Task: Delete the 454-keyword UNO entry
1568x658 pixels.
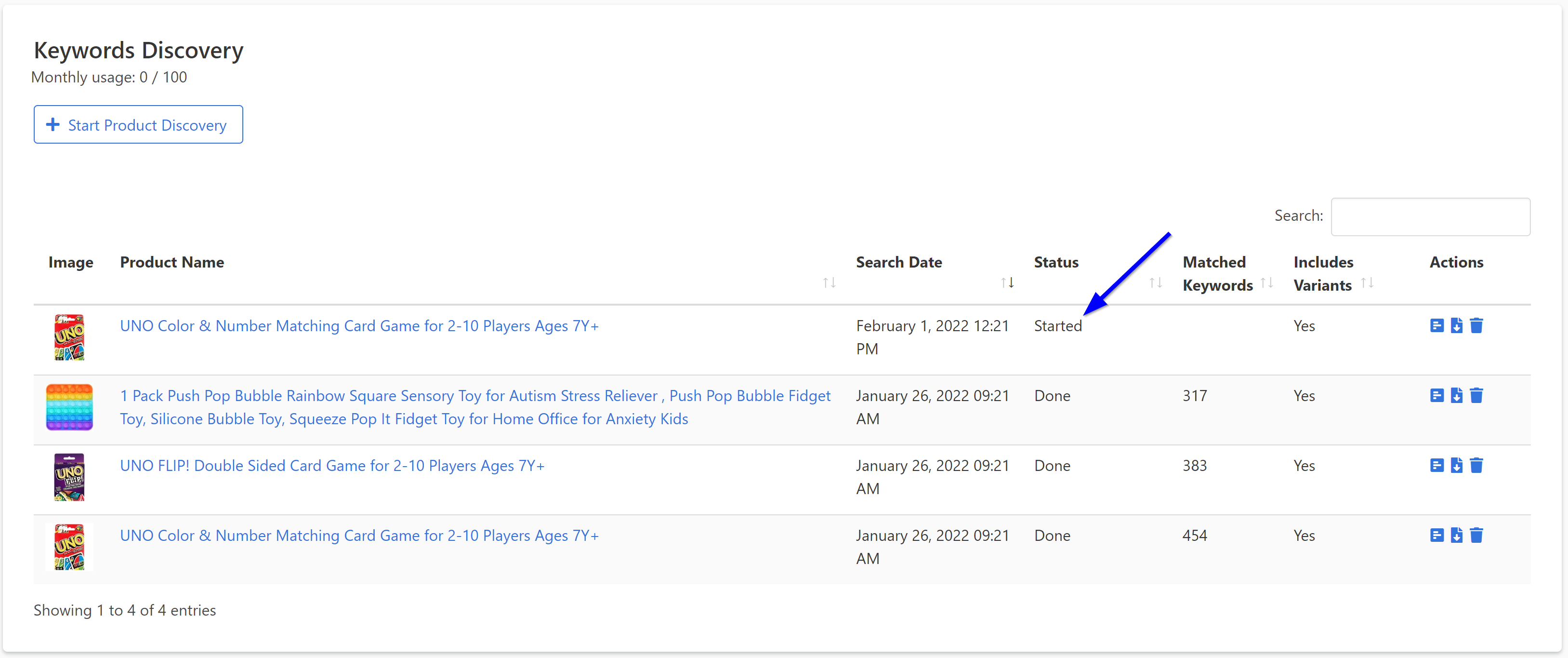Action: pyautogui.click(x=1476, y=536)
